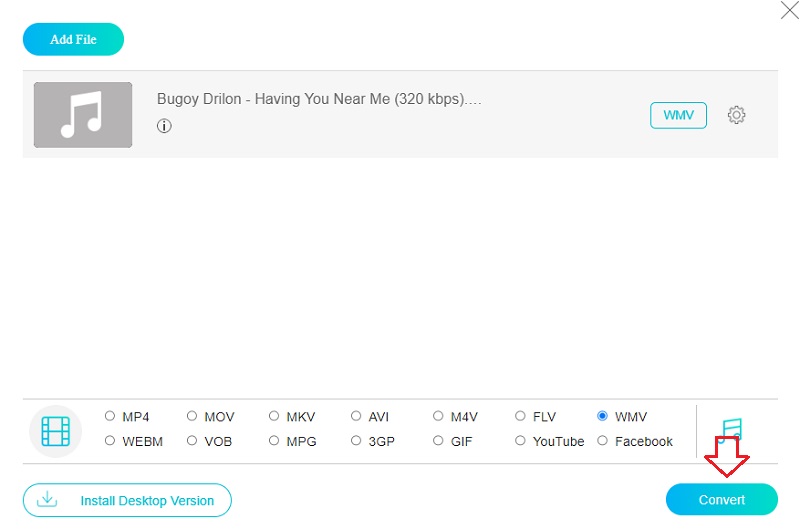Select the MP4 format radio button
The width and height of the screenshot is (800, 529).
point(110,416)
